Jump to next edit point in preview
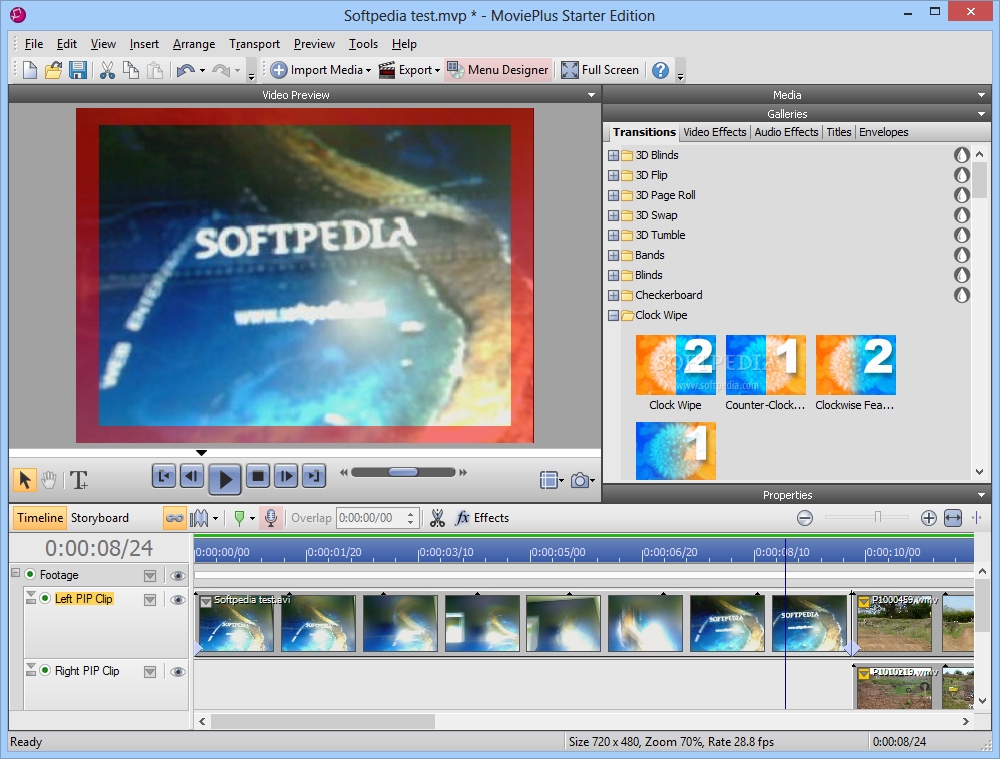Image resolution: width=1000 pixels, height=759 pixels. tap(314, 476)
